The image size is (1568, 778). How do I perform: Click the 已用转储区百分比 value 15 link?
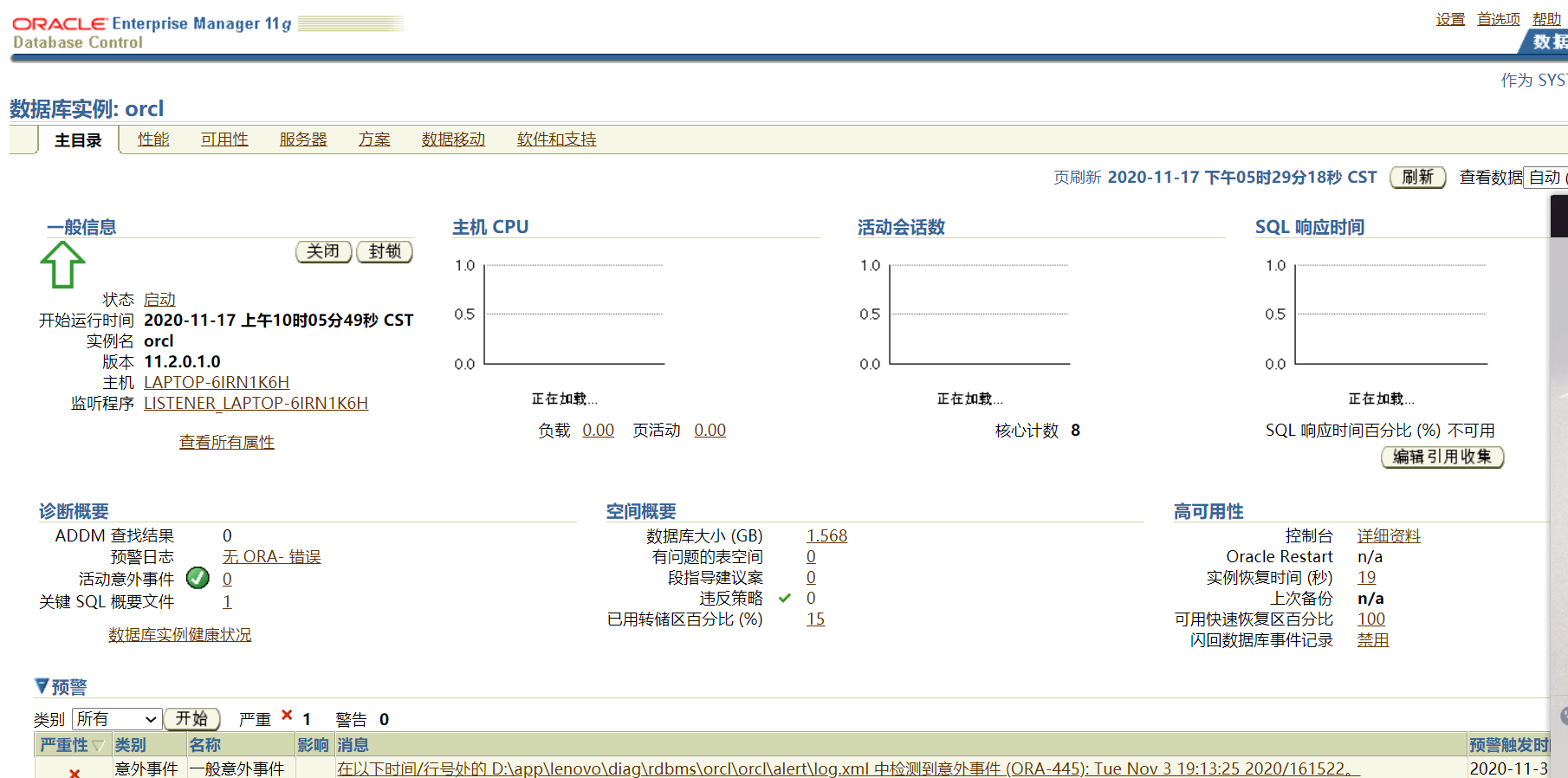(815, 619)
